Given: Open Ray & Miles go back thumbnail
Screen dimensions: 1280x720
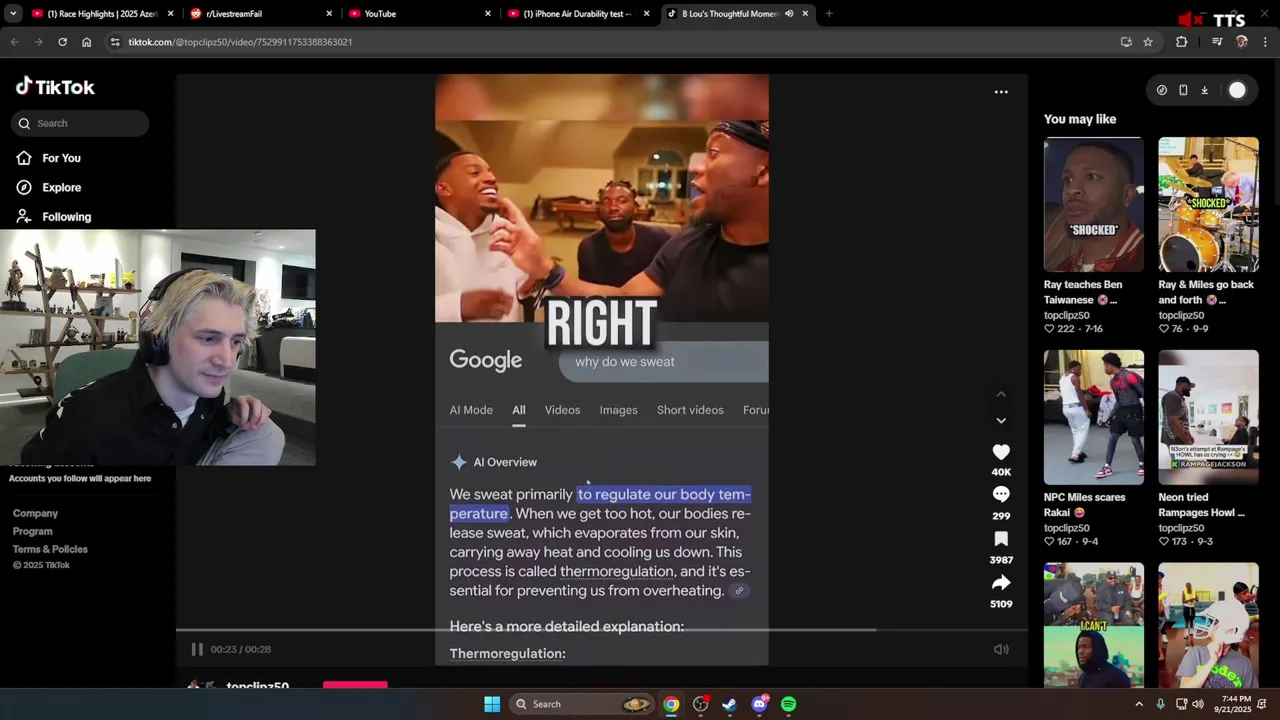Looking at the screenshot, I should 1208,204.
